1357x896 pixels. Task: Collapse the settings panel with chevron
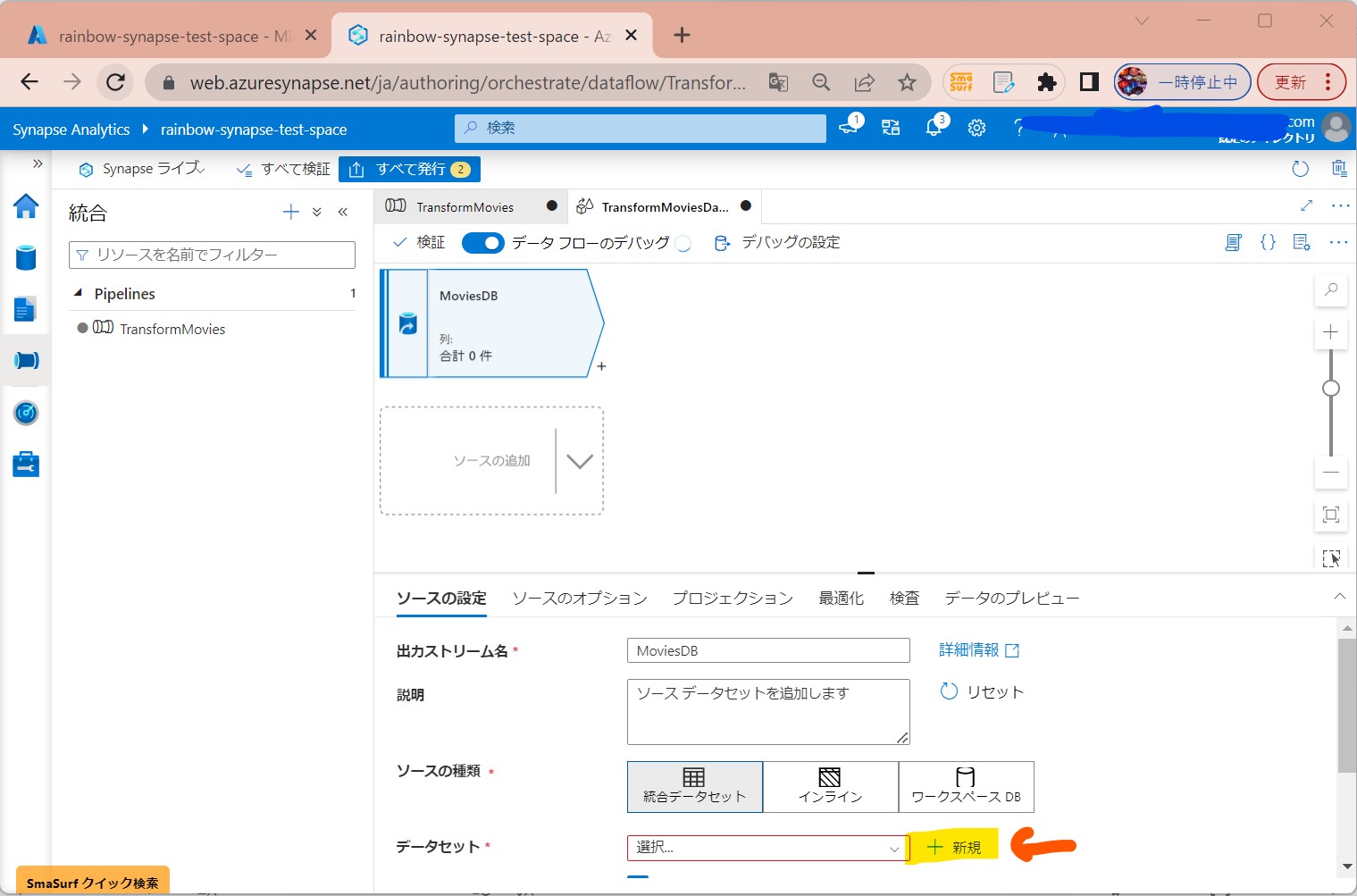click(1339, 596)
